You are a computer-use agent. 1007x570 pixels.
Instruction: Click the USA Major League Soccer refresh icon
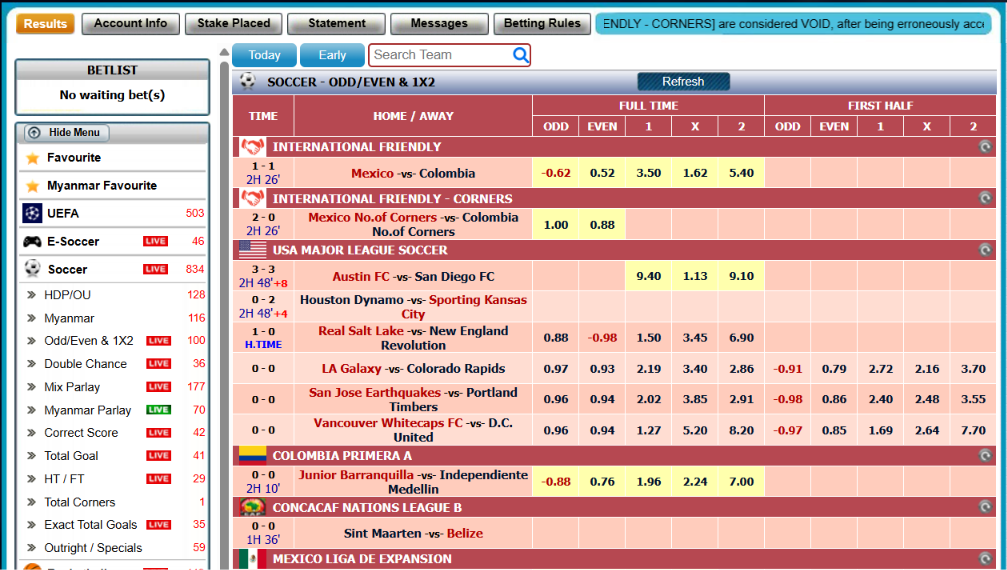(x=985, y=250)
